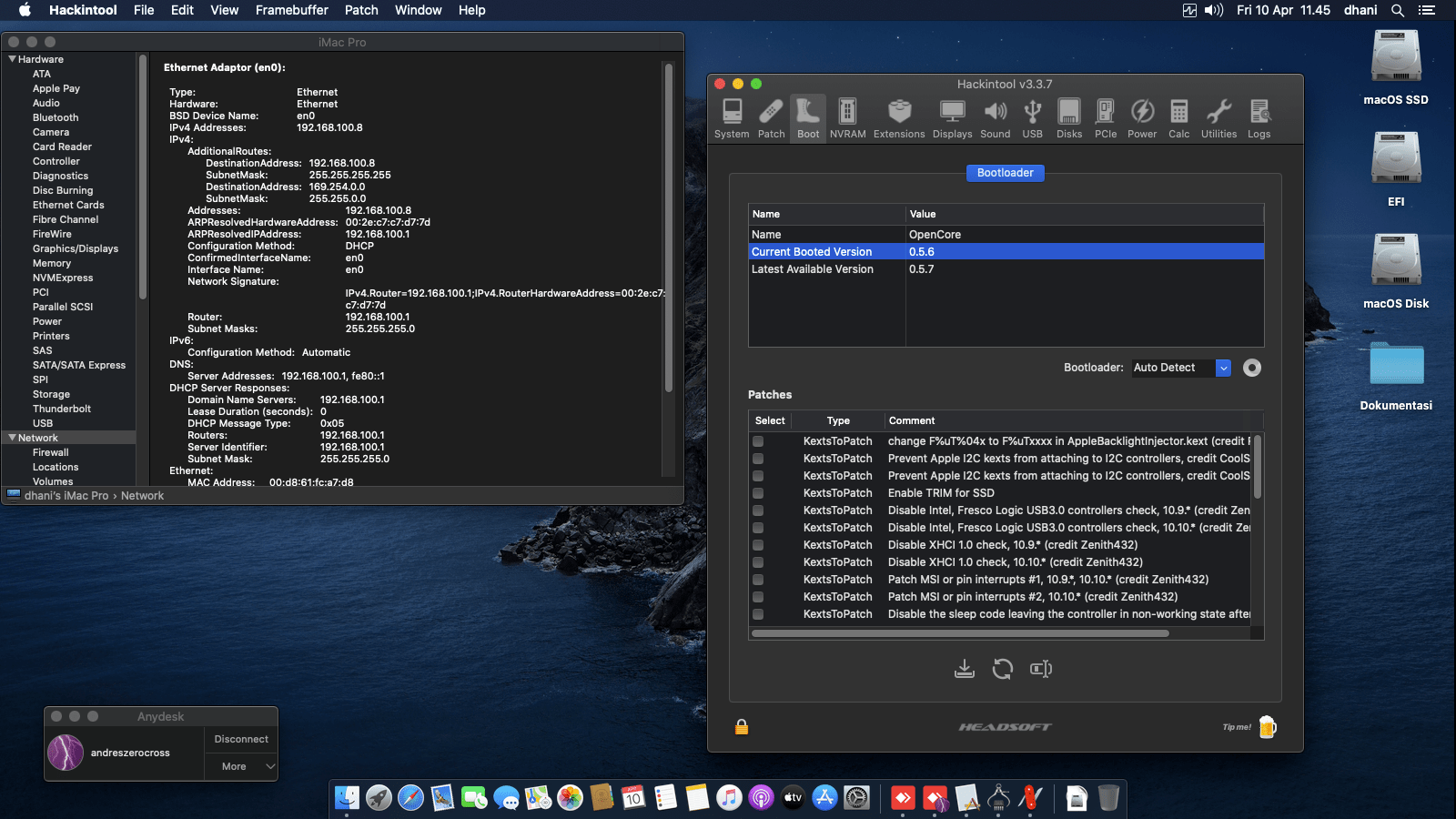Check the USB3.0 controllers check 10.9.* patch
Image resolution: width=1456 pixels, height=819 pixels.
tap(758, 511)
